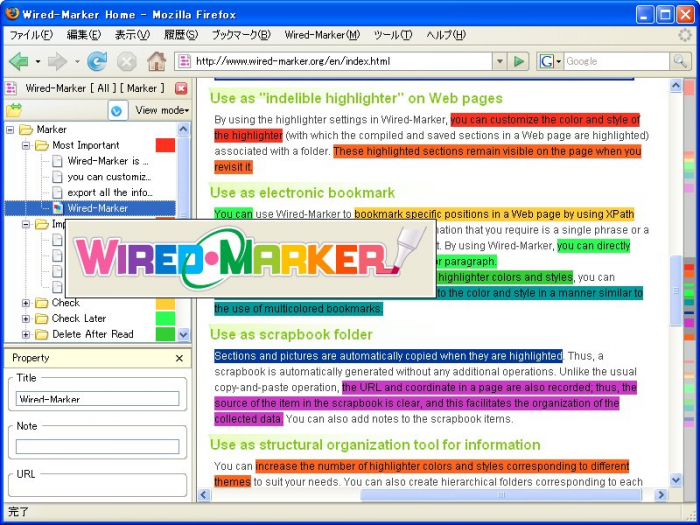
Task: Expand the Delete After Read folder
Action: pyautogui.click(x=26, y=334)
